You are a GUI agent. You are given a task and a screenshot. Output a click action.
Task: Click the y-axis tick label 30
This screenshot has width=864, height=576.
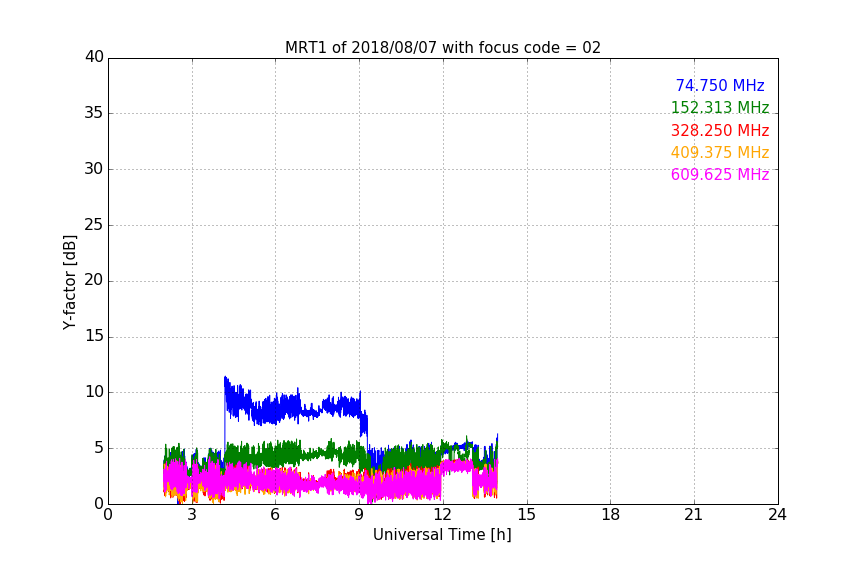pyautogui.click(x=94, y=169)
